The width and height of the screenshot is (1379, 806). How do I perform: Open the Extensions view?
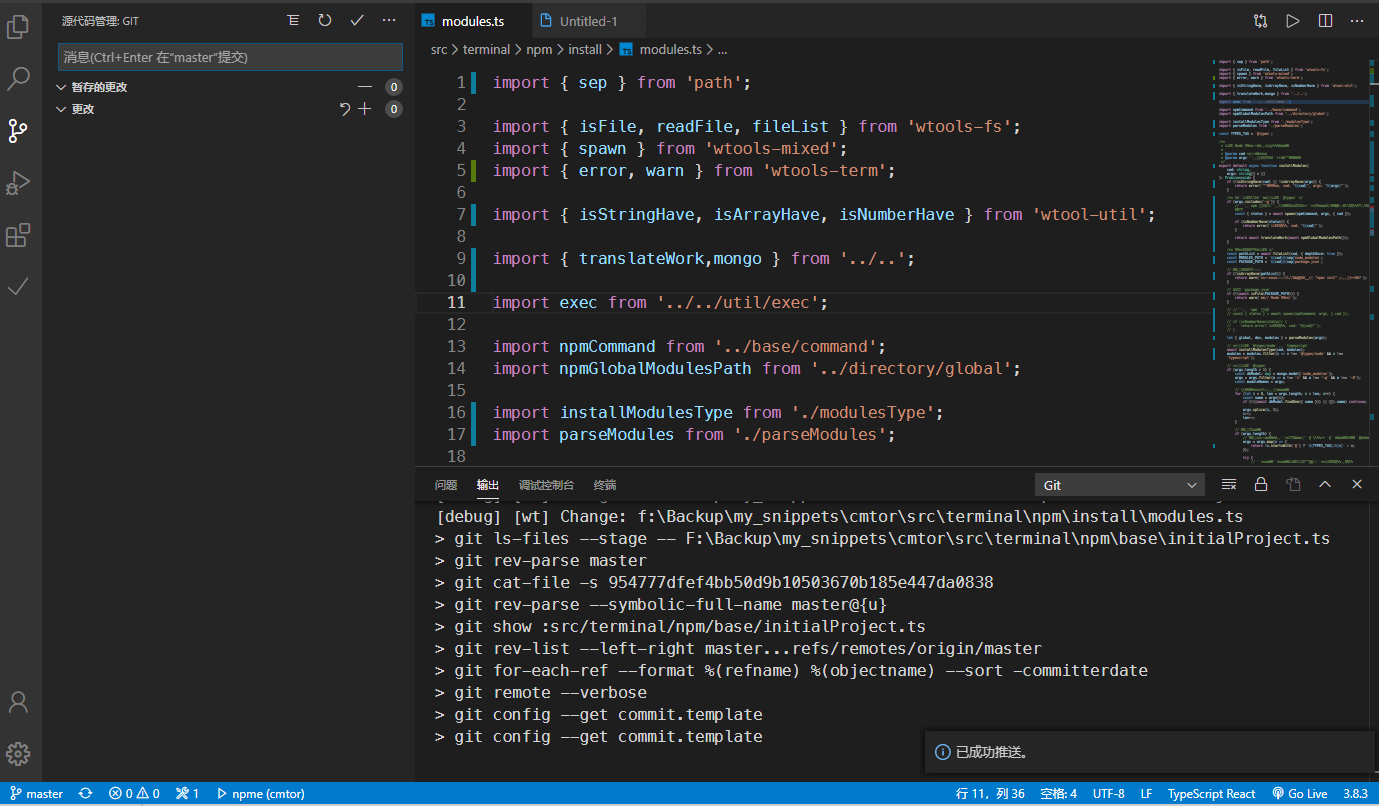point(18,235)
